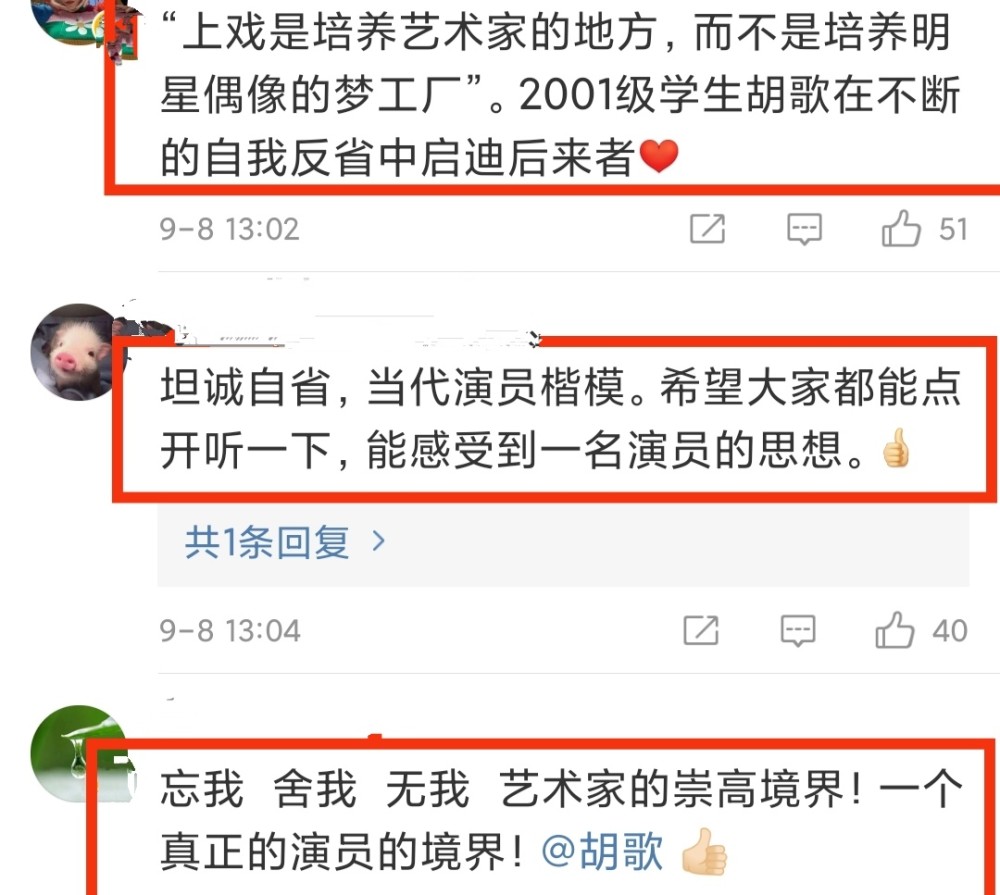Open the green leaf avatar profile
Screen dimensions: 1000x895
click(x=77, y=753)
